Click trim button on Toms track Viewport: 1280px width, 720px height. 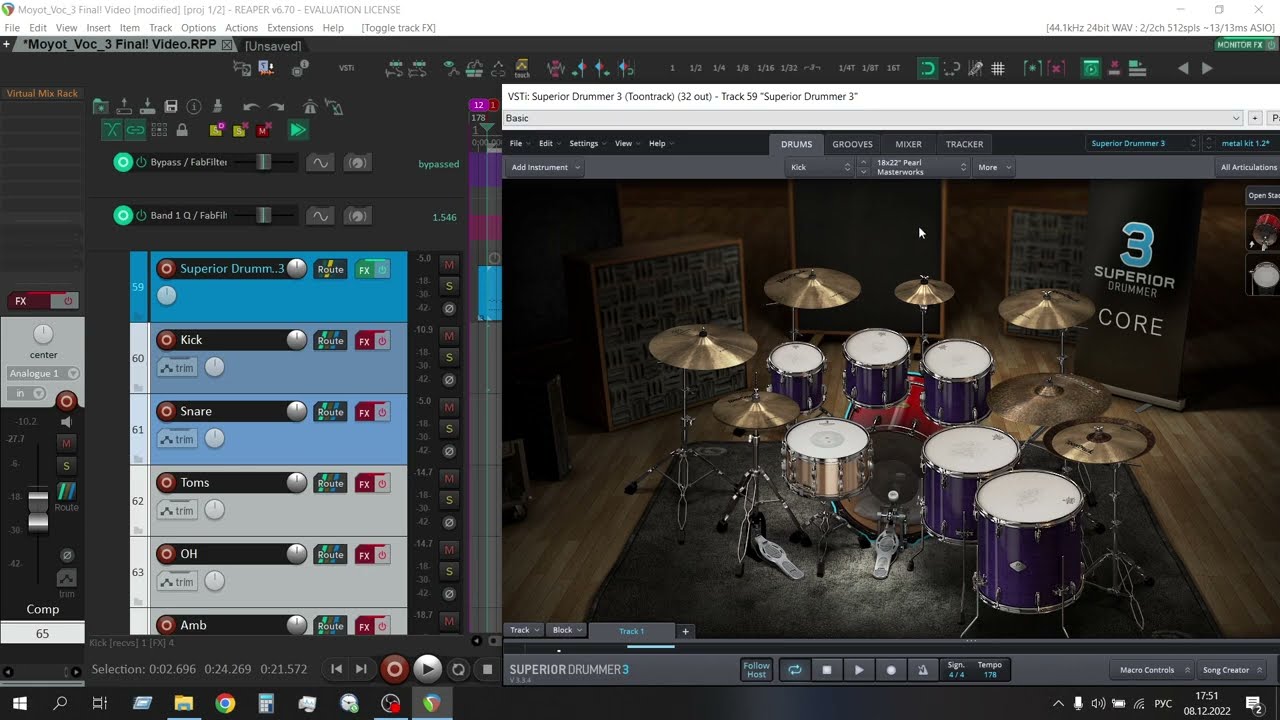[x=177, y=511]
